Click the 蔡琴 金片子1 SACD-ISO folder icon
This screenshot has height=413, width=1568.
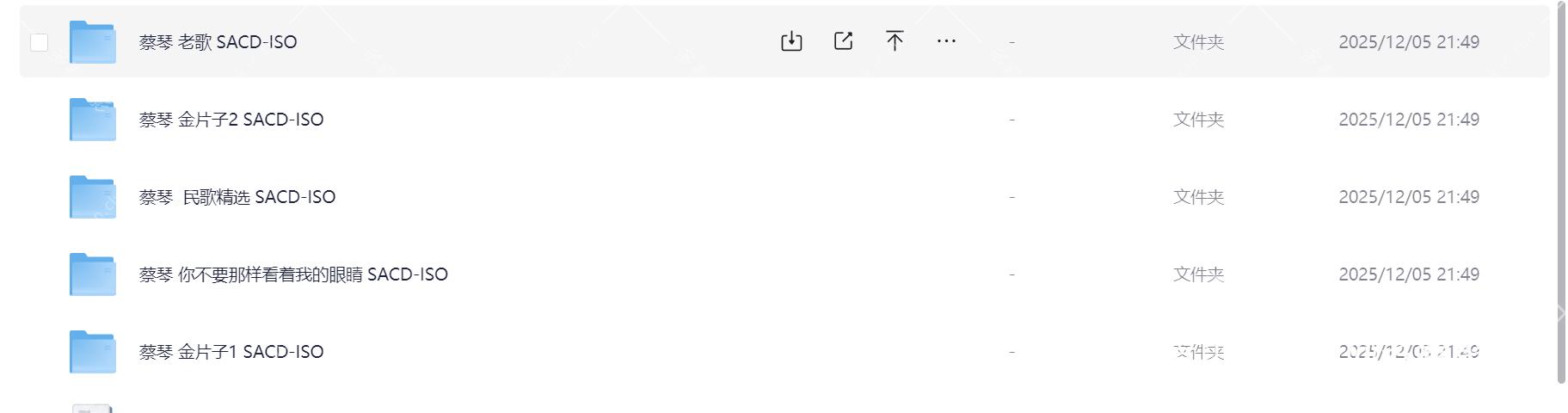pyautogui.click(x=93, y=352)
